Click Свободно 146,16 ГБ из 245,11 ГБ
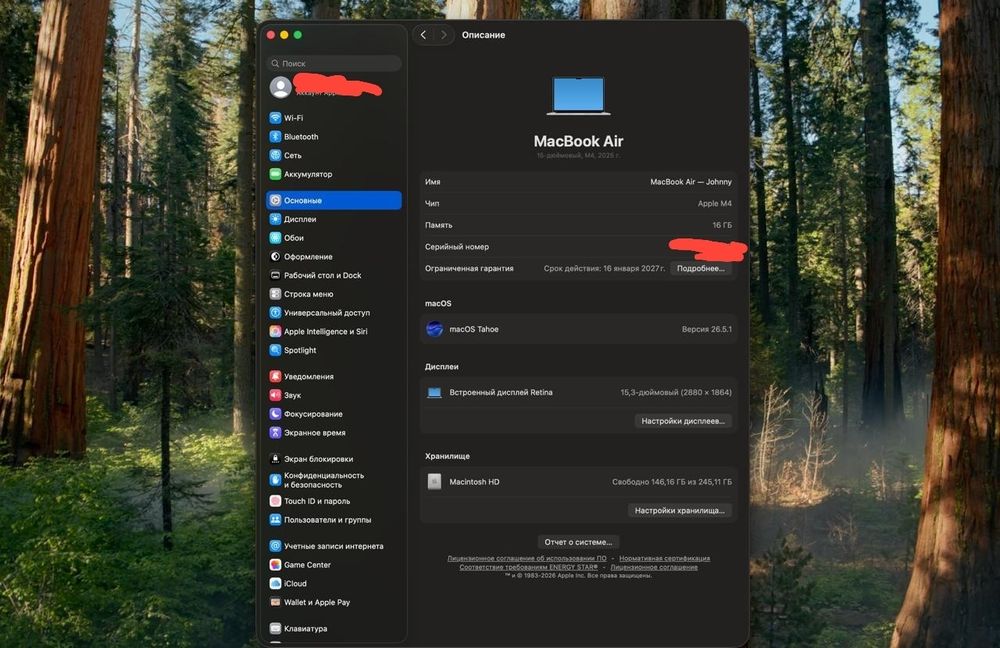The image size is (1000, 648). 672,482
